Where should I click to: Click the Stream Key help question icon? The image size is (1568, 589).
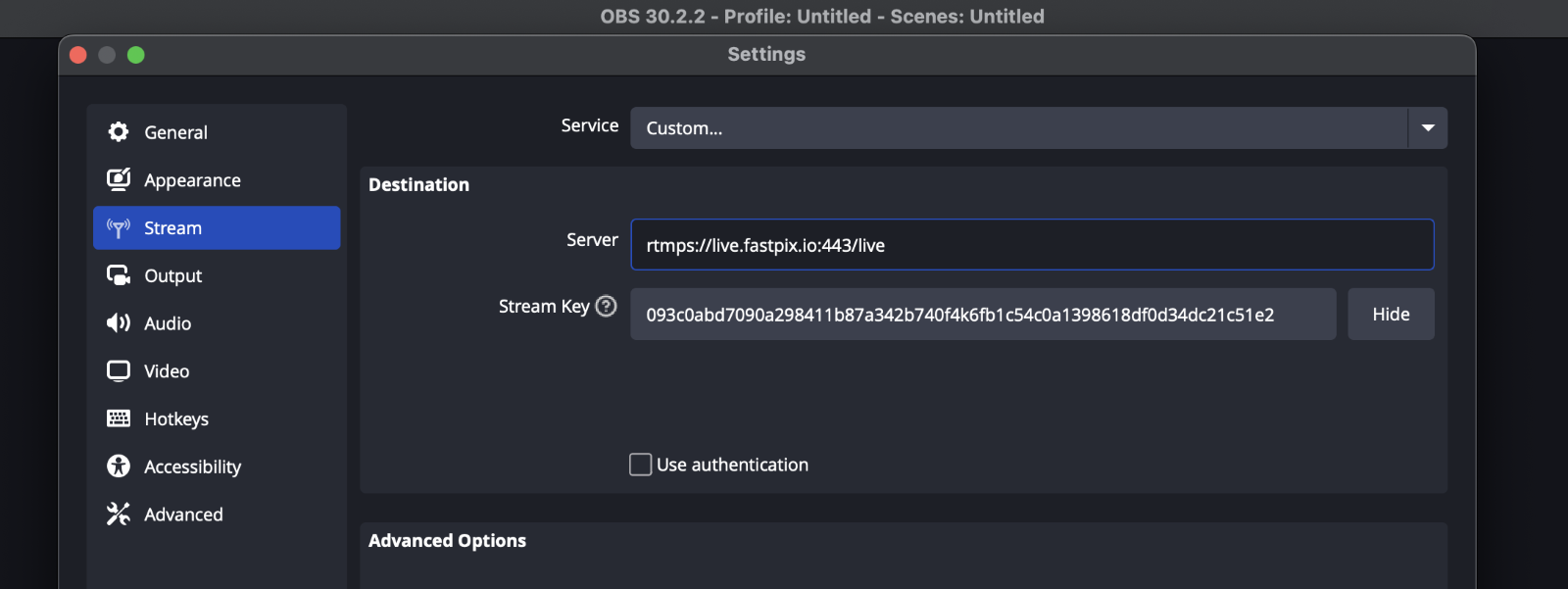(607, 306)
